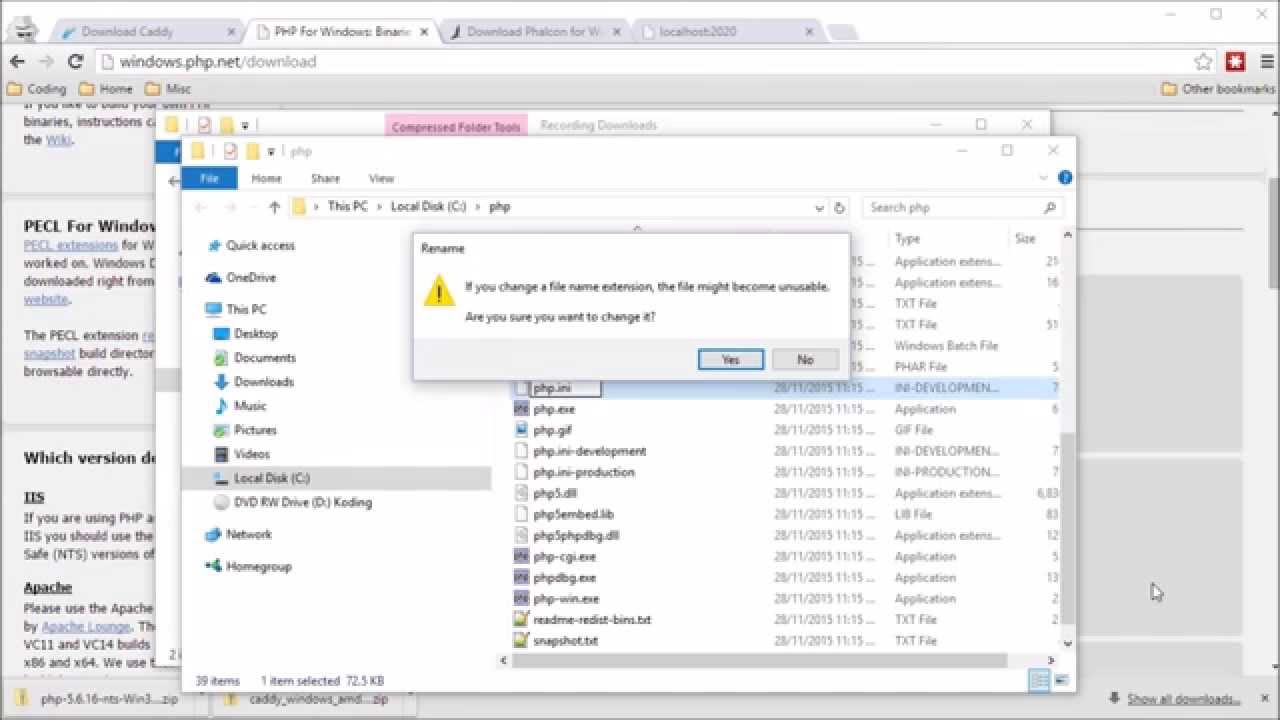Viewport: 1280px width, 720px height.
Task: Open the File tab in Explorer
Action: pyautogui.click(x=209, y=178)
